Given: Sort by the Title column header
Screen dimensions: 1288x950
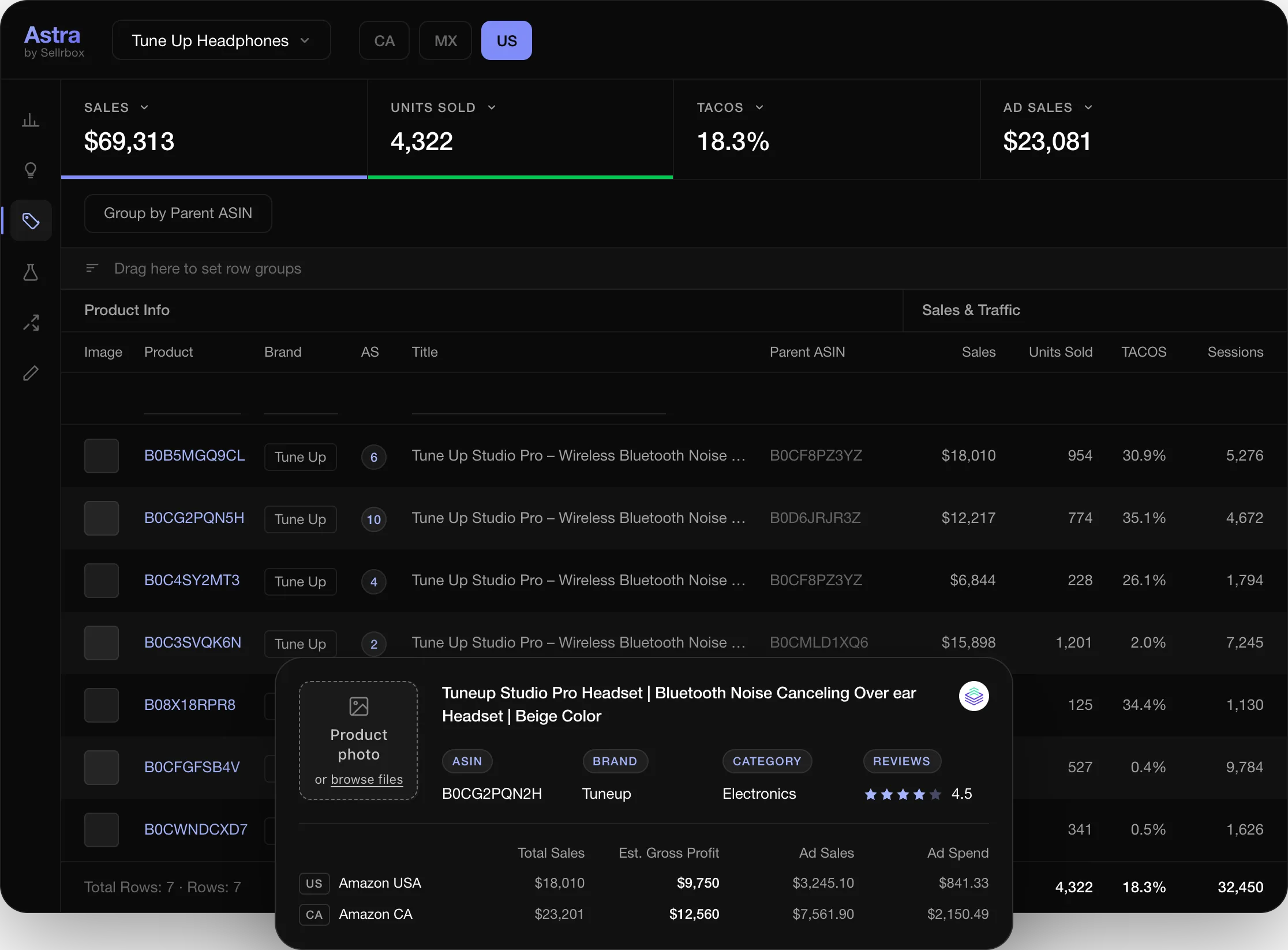Looking at the screenshot, I should (425, 352).
